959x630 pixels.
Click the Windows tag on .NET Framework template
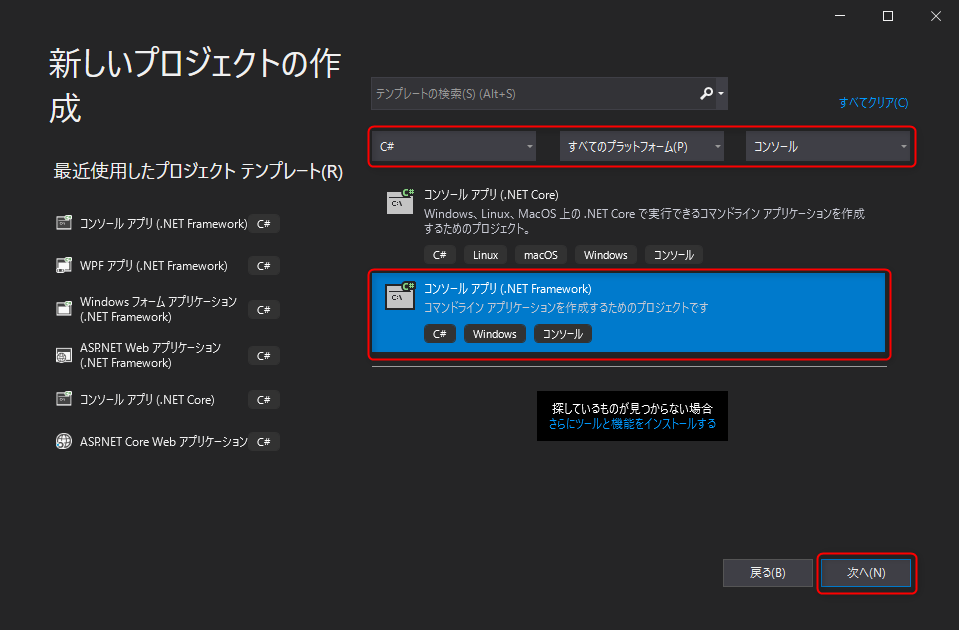tap(495, 333)
